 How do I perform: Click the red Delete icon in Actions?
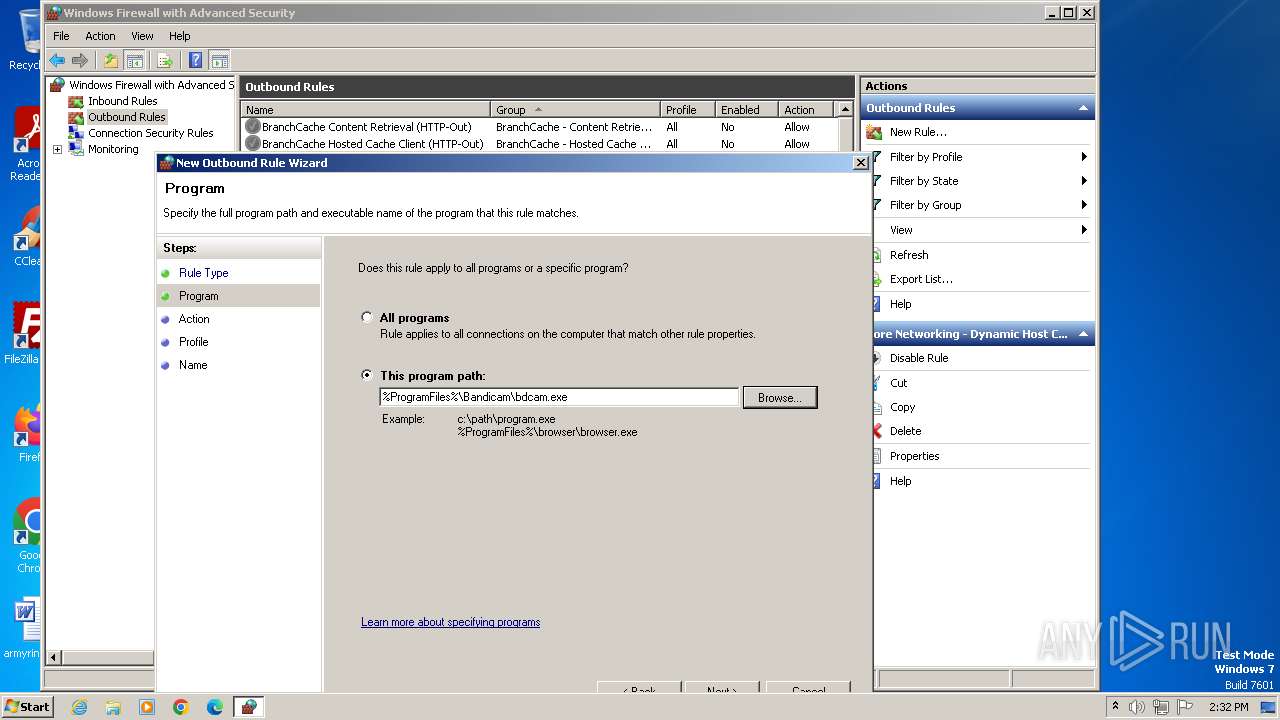pyautogui.click(x=877, y=431)
